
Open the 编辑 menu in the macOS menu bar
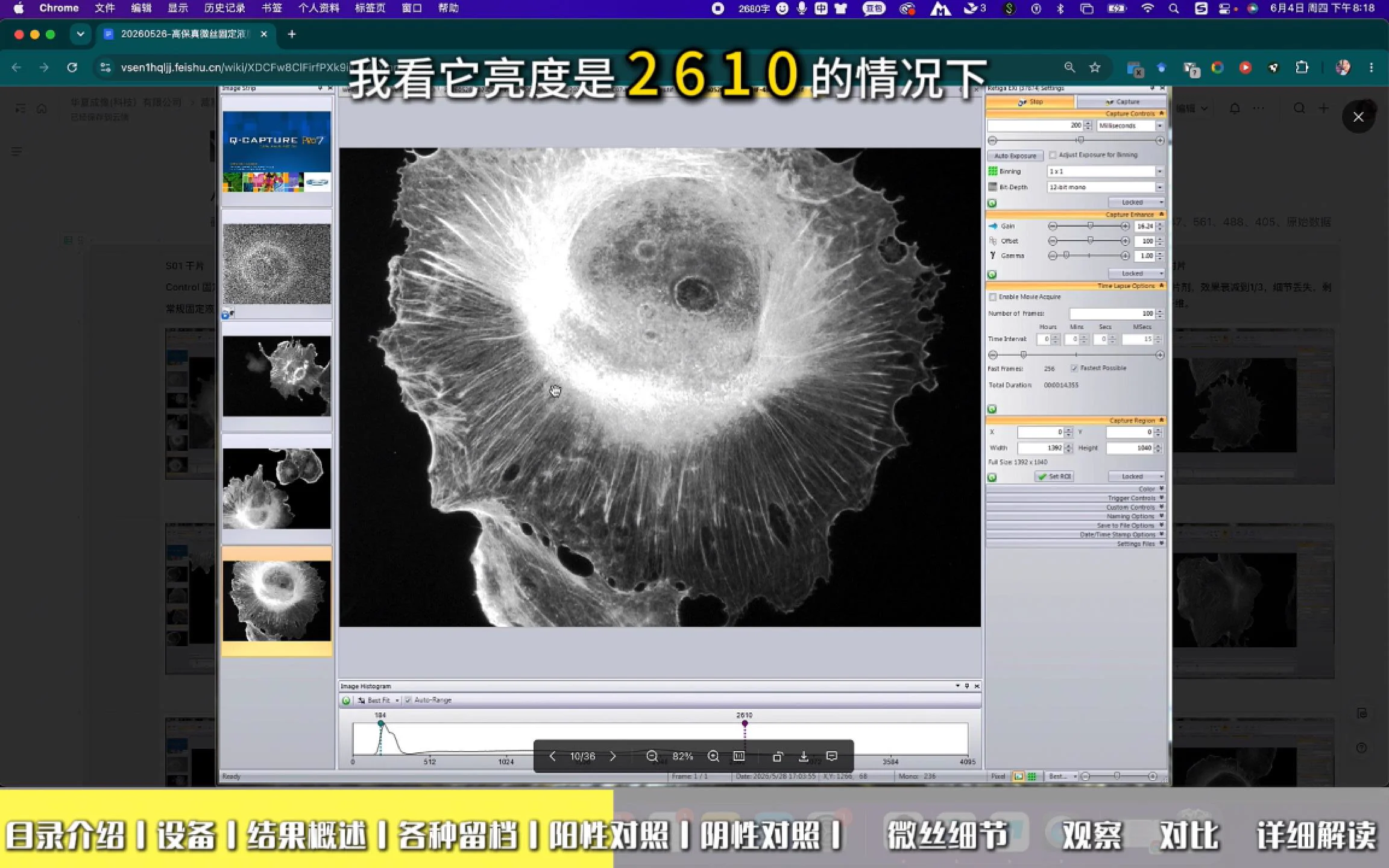pyautogui.click(x=141, y=8)
